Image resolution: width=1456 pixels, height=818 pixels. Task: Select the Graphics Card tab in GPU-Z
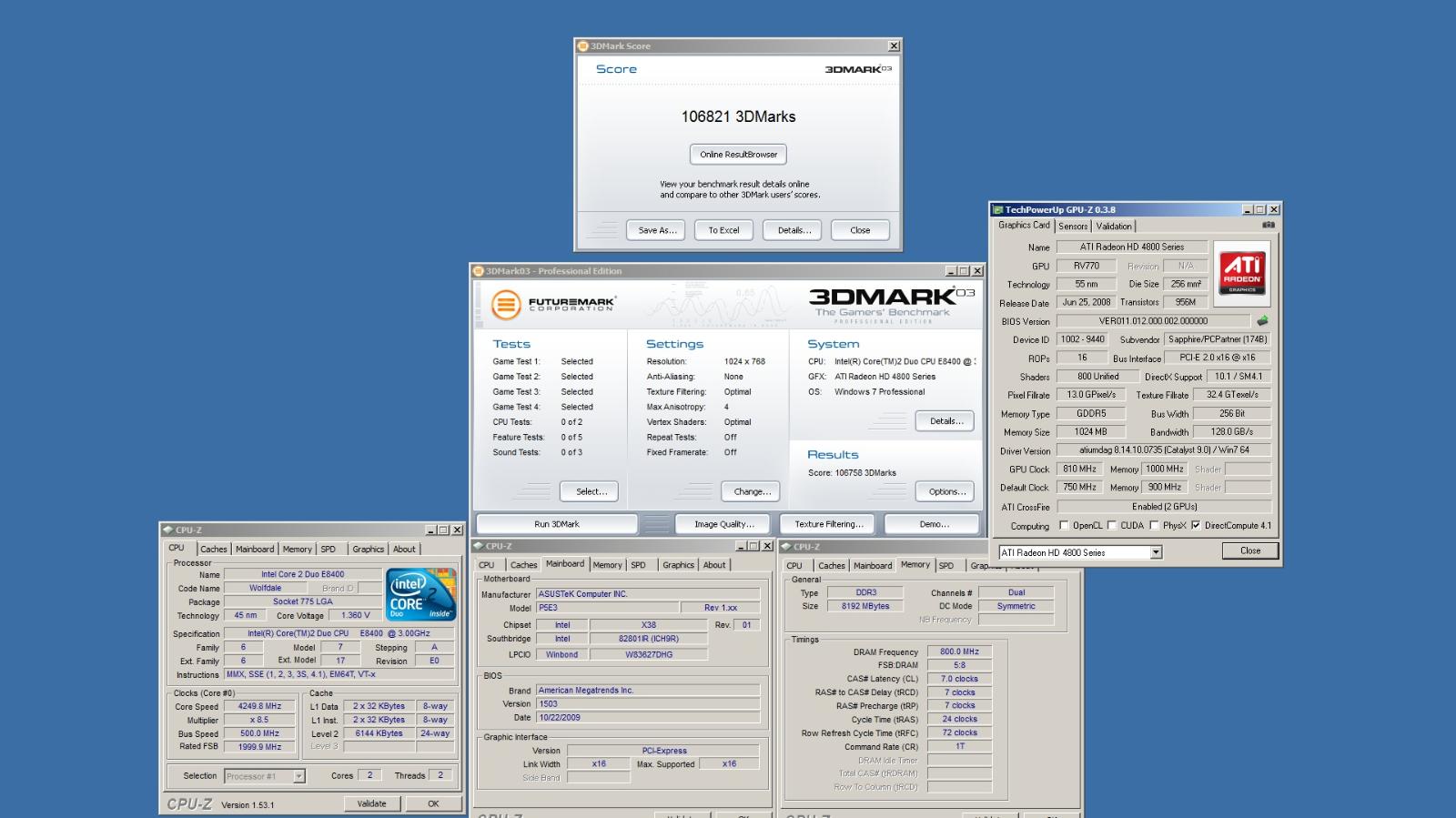pos(1024,225)
